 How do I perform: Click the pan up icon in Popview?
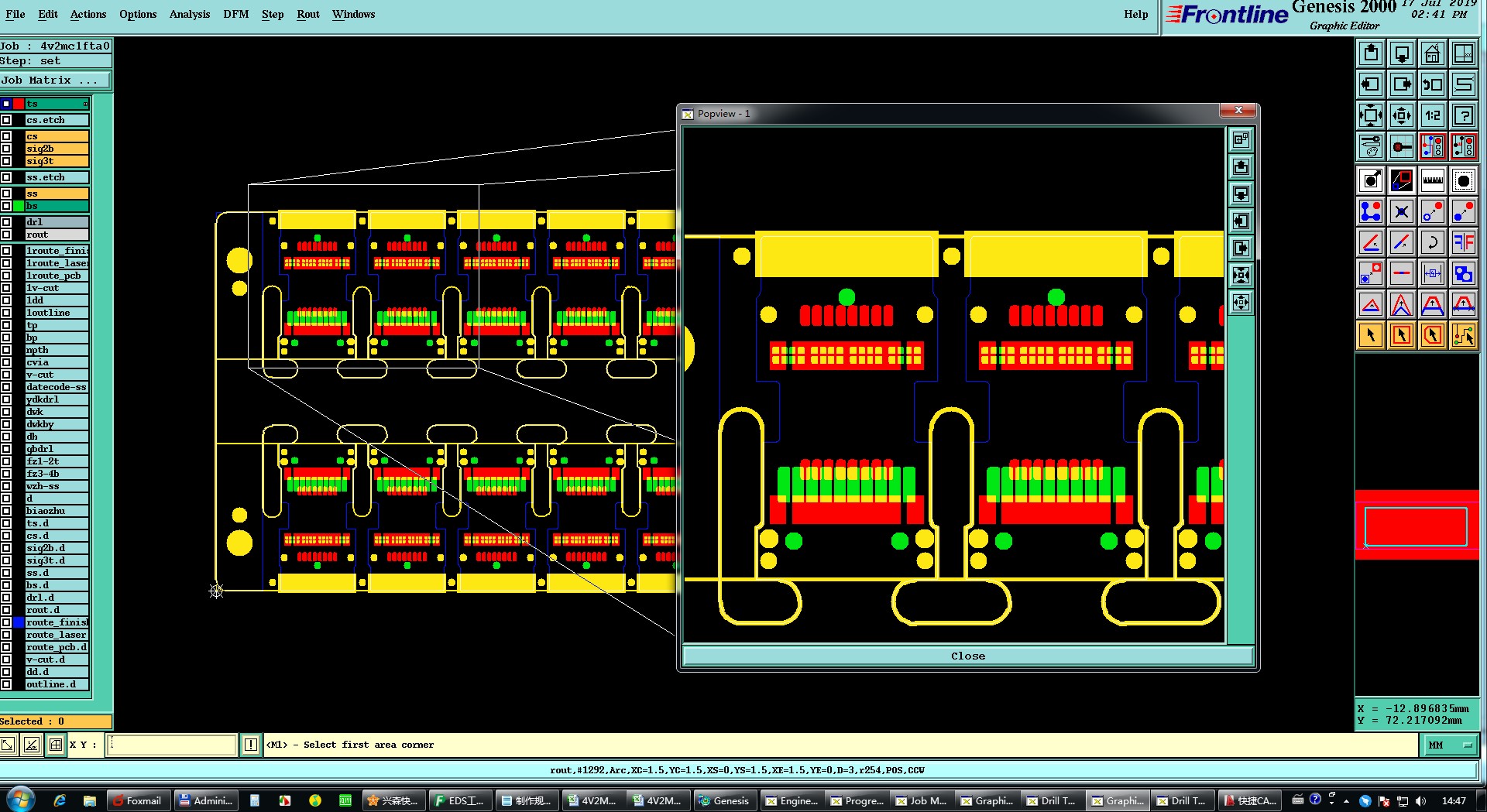(1241, 167)
